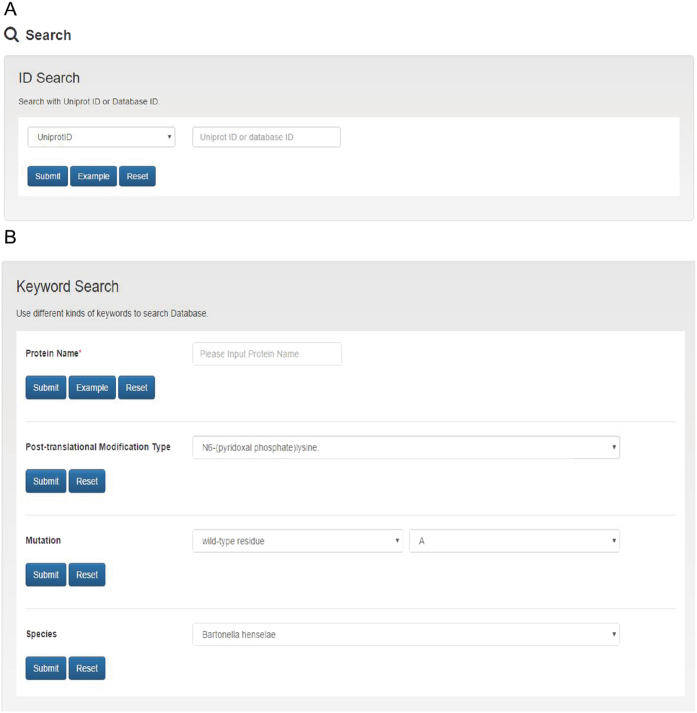The width and height of the screenshot is (697, 713).
Task: Submit the Mutation search
Action: click(46, 575)
